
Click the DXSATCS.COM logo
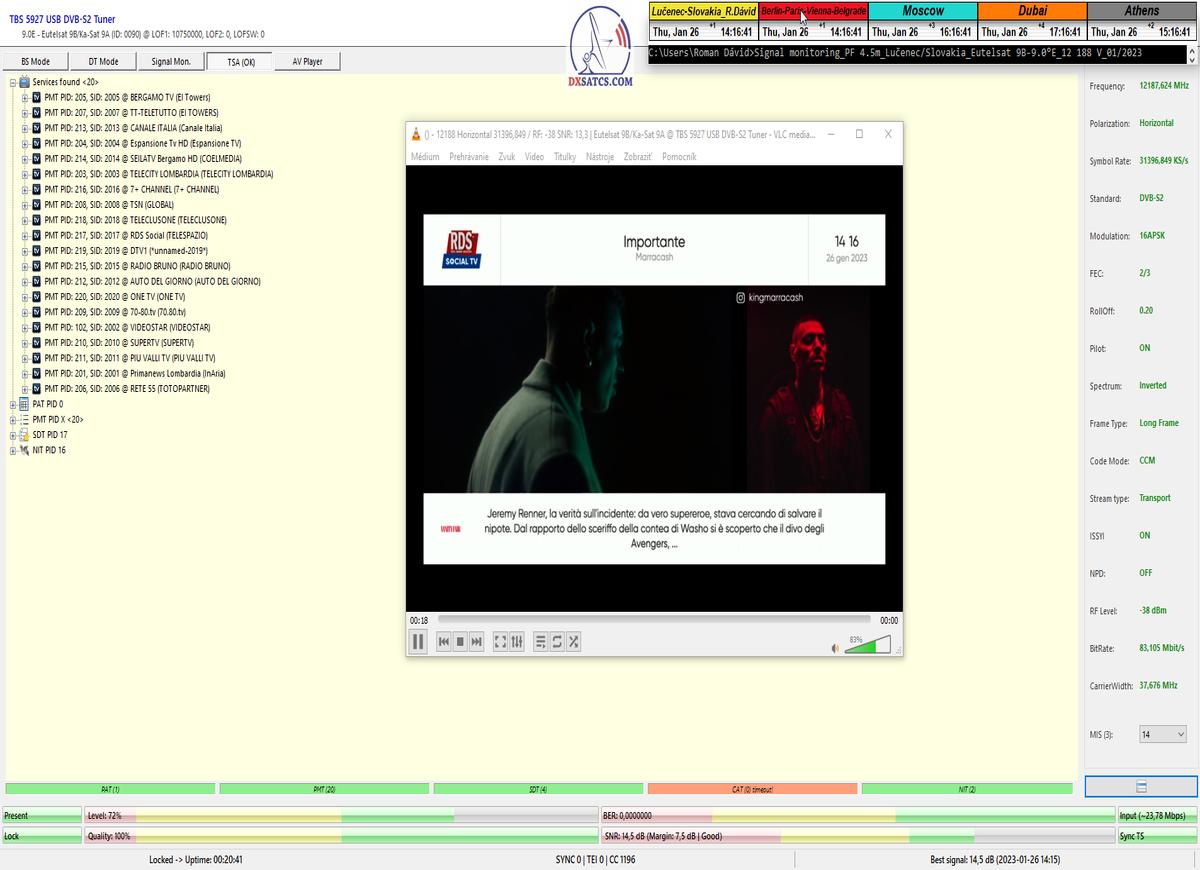pyautogui.click(x=600, y=50)
